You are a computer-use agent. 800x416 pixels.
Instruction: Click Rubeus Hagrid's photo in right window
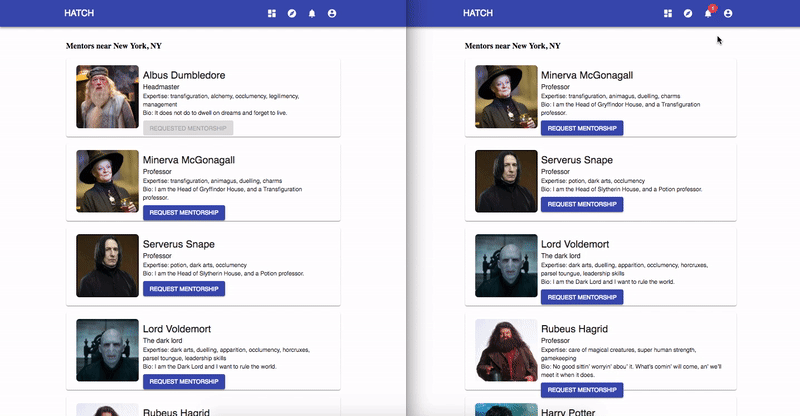tap(506, 350)
